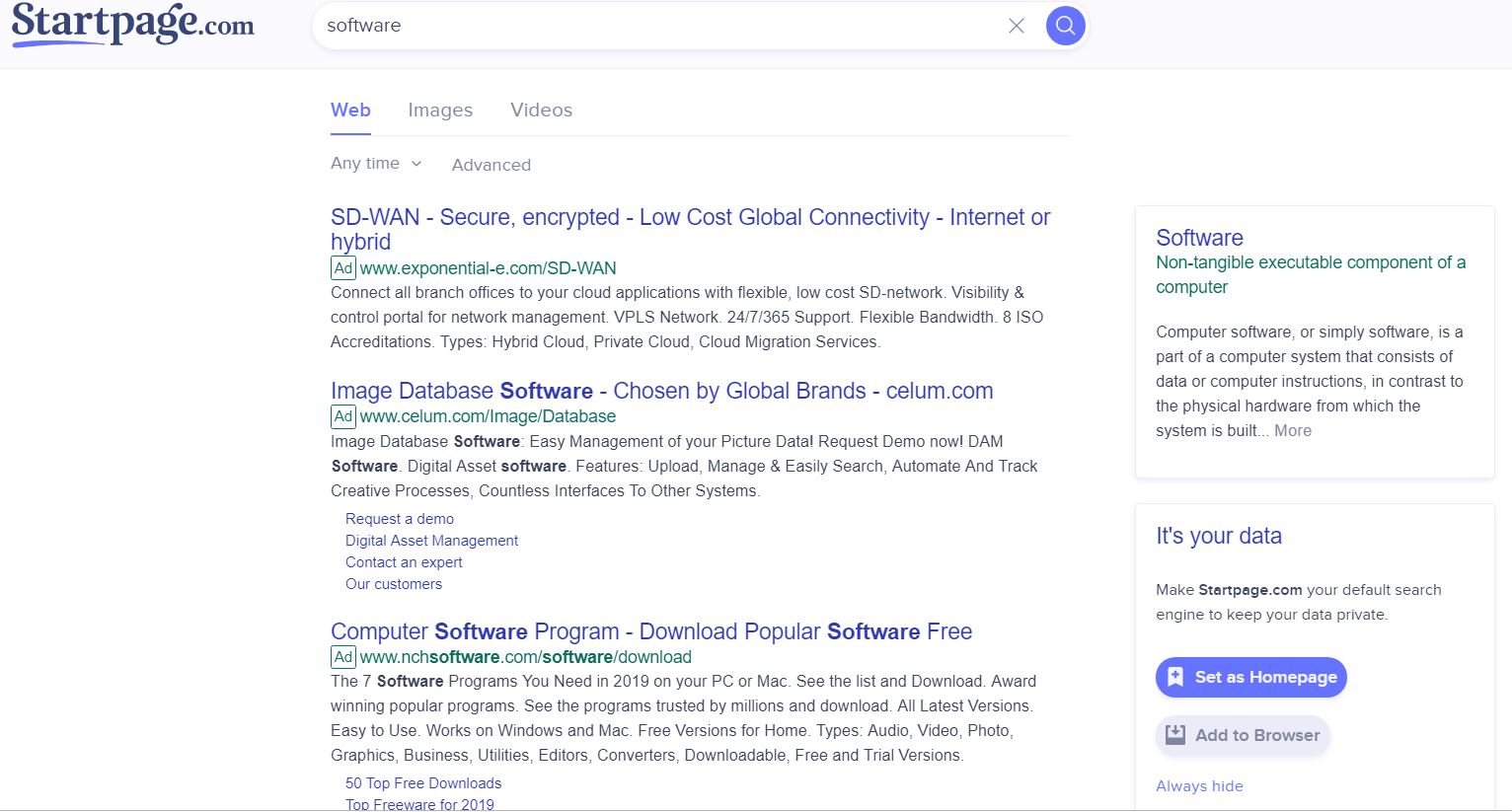Open the Contact an expert sitelink
The width and height of the screenshot is (1512, 812).
404,562
